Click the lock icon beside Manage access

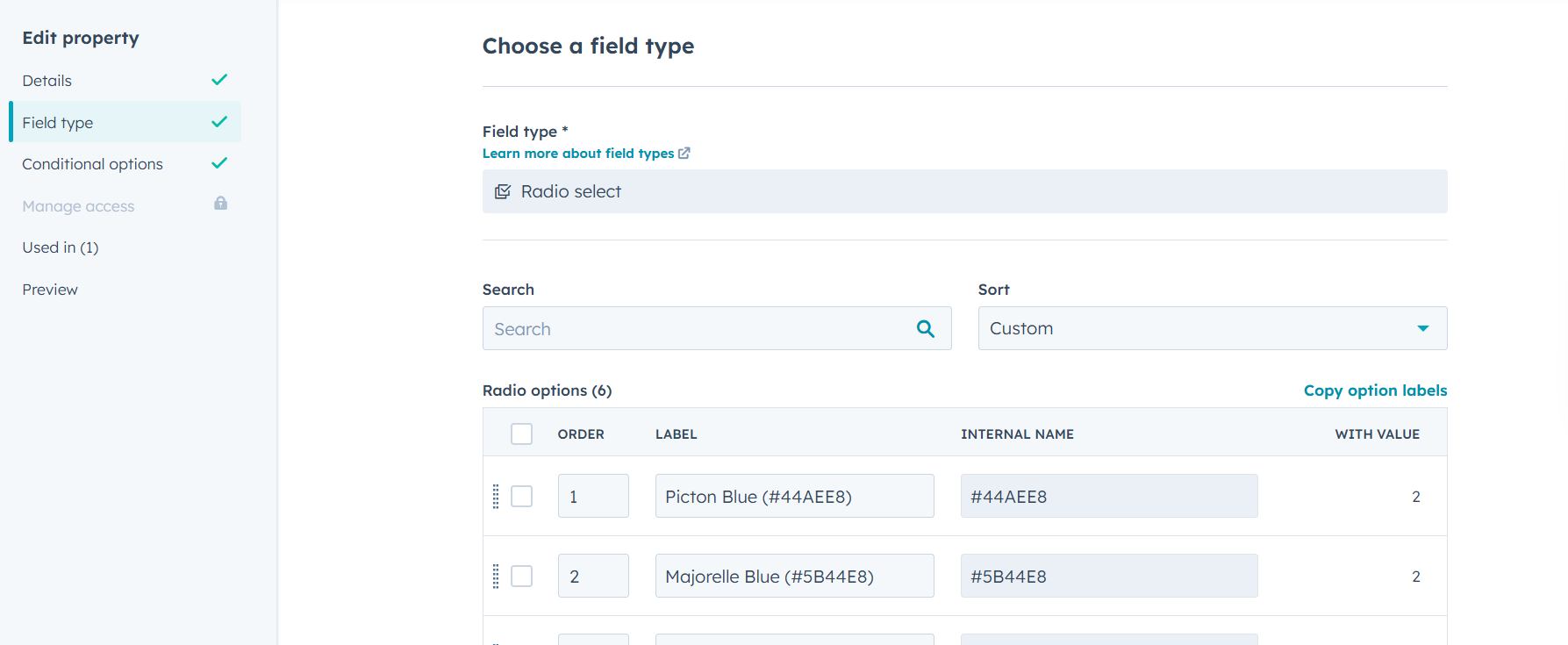point(221,204)
